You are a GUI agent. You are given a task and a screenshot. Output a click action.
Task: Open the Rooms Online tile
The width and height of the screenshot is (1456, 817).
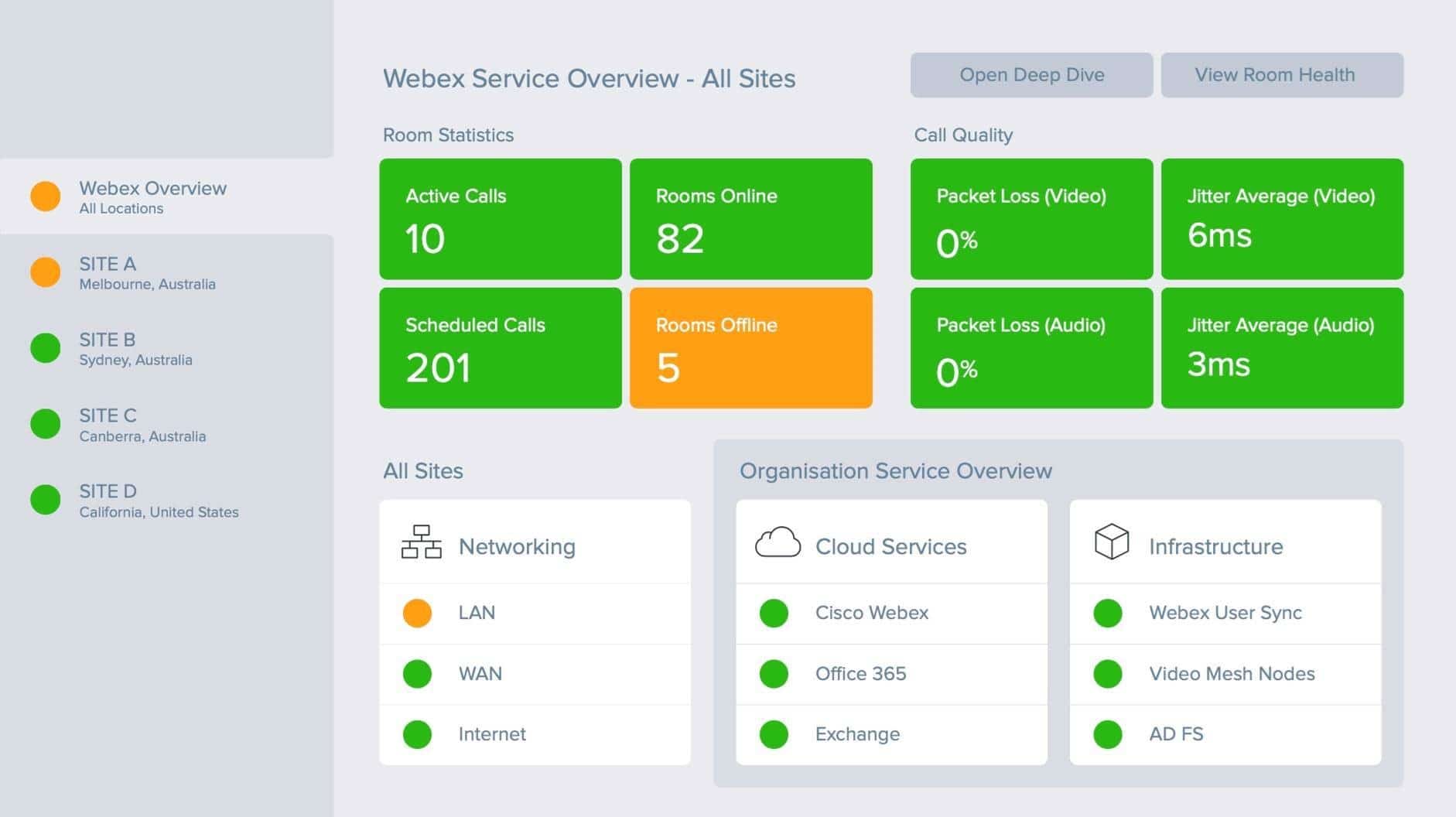click(751, 219)
